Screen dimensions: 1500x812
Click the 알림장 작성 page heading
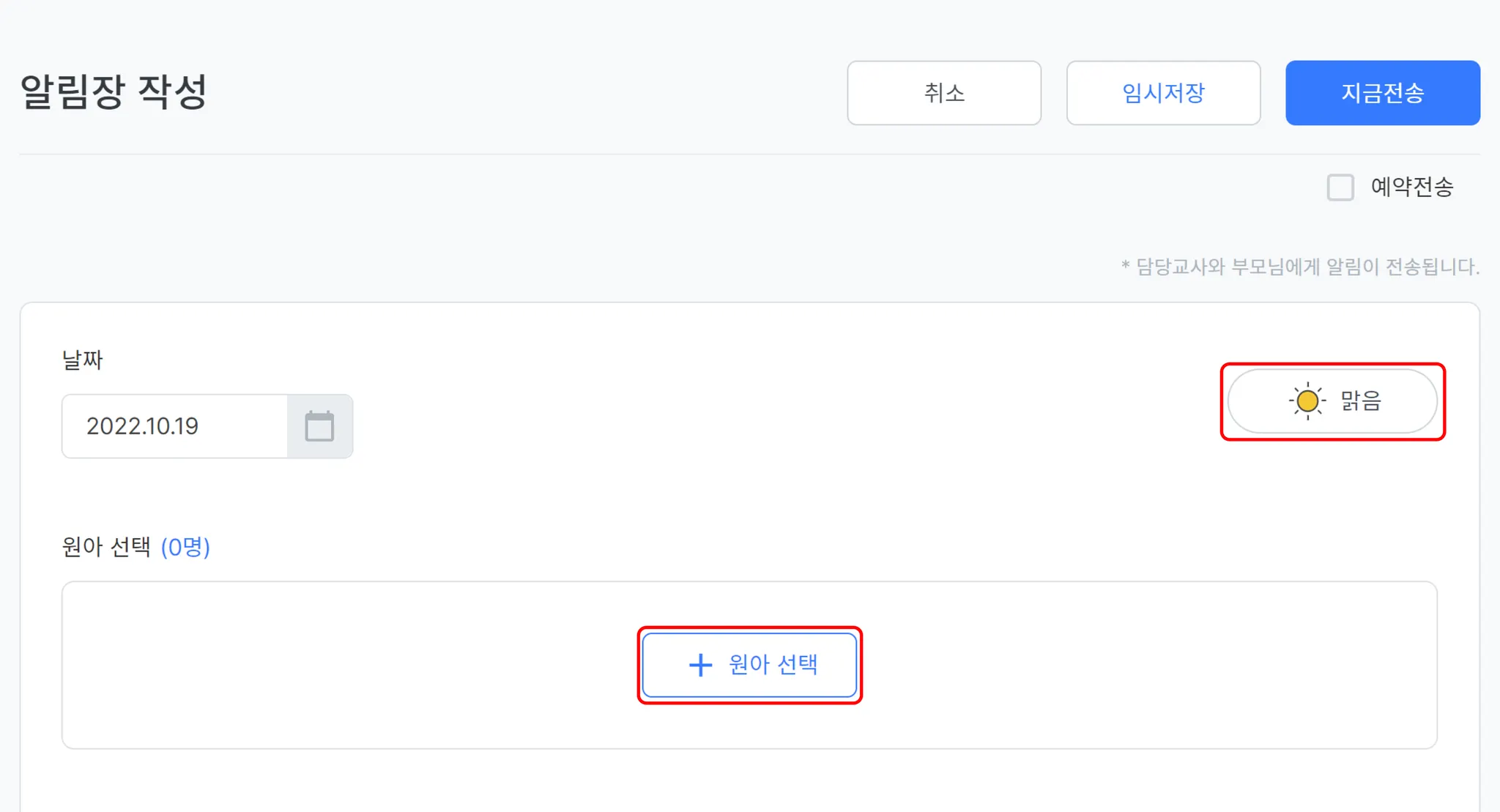pos(114,92)
